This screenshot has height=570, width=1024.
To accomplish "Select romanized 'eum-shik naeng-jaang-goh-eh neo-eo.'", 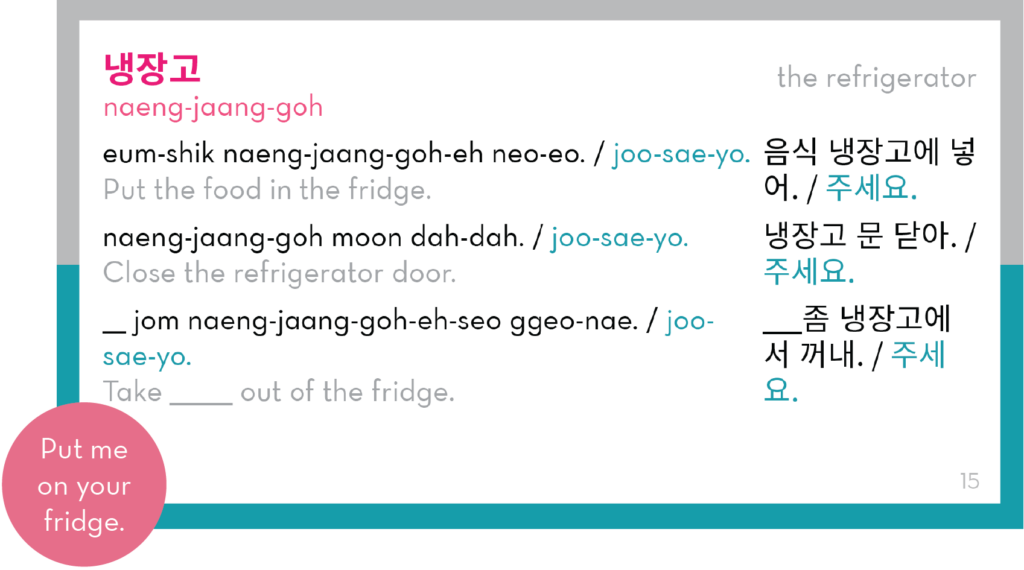I will [x=344, y=155].
